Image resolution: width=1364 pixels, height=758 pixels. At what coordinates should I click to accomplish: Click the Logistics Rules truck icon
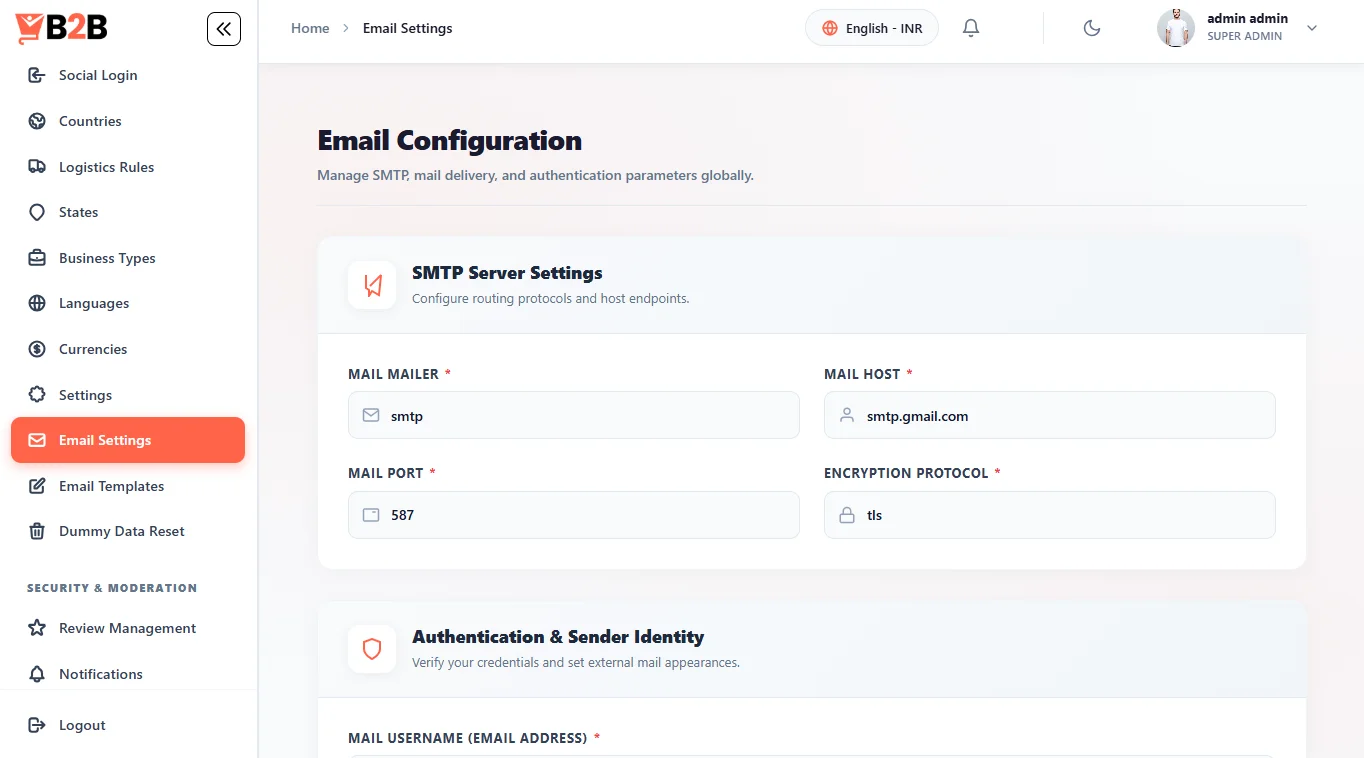pos(37,167)
